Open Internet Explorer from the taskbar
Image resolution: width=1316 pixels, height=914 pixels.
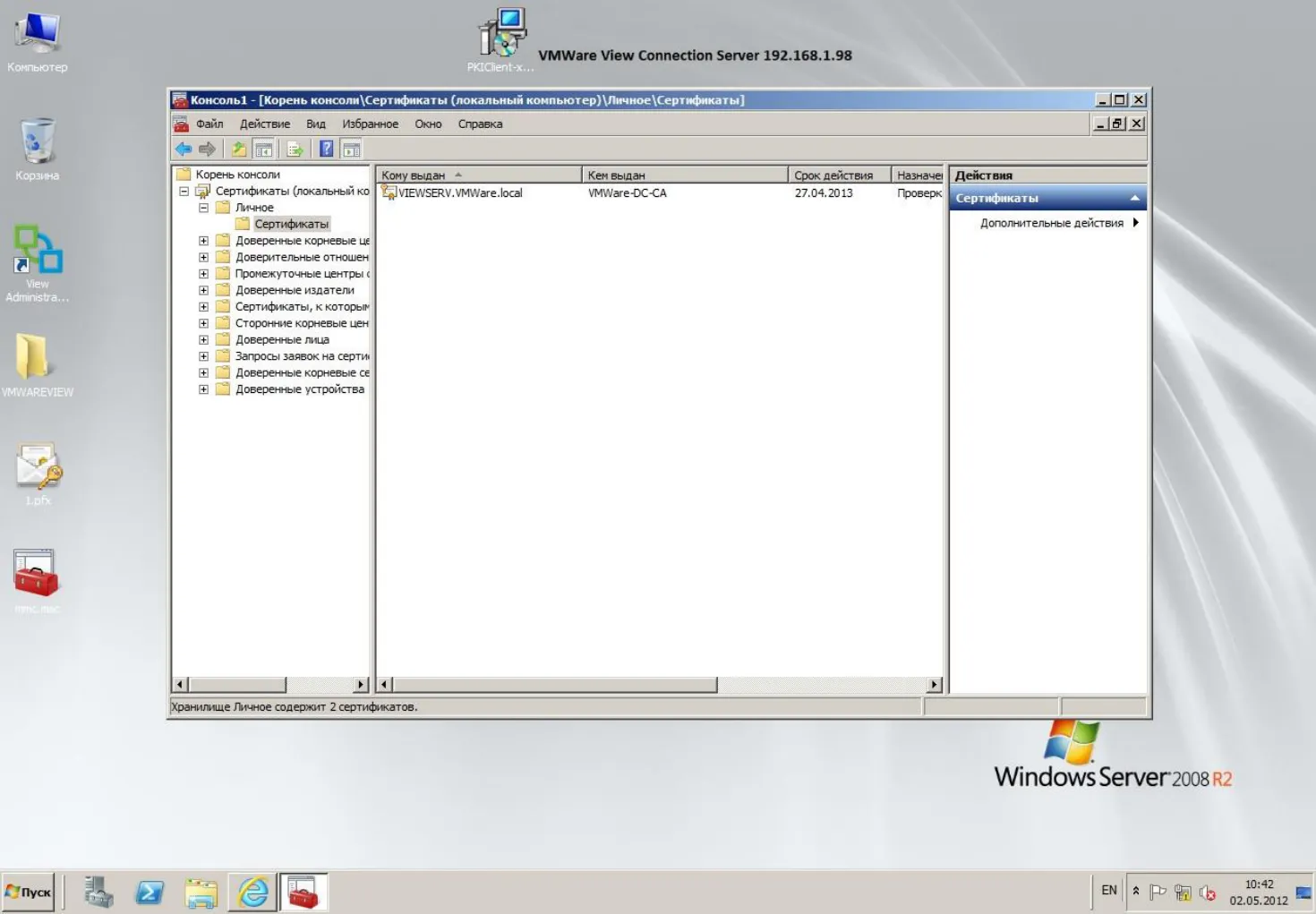coord(253,893)
